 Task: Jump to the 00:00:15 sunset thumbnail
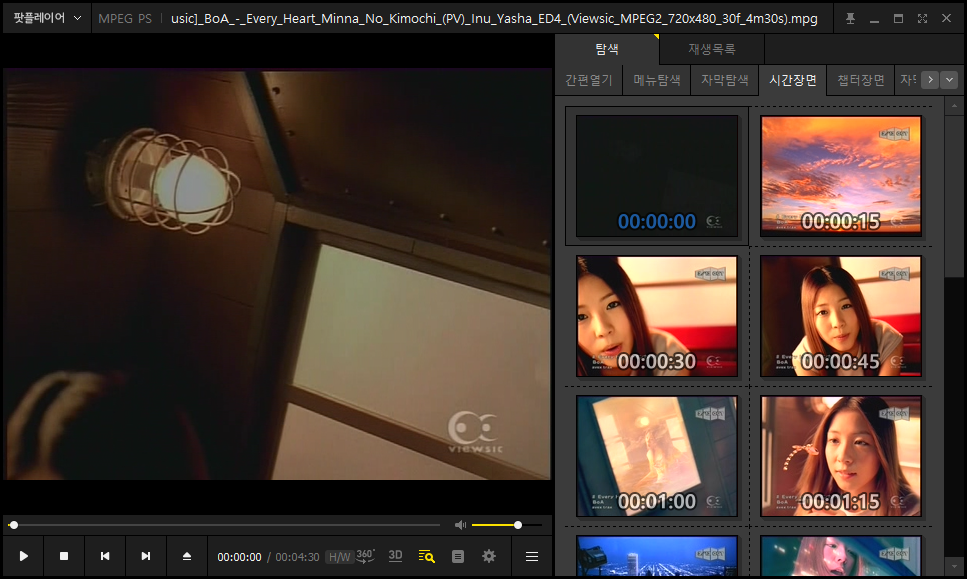coord(841,176)
